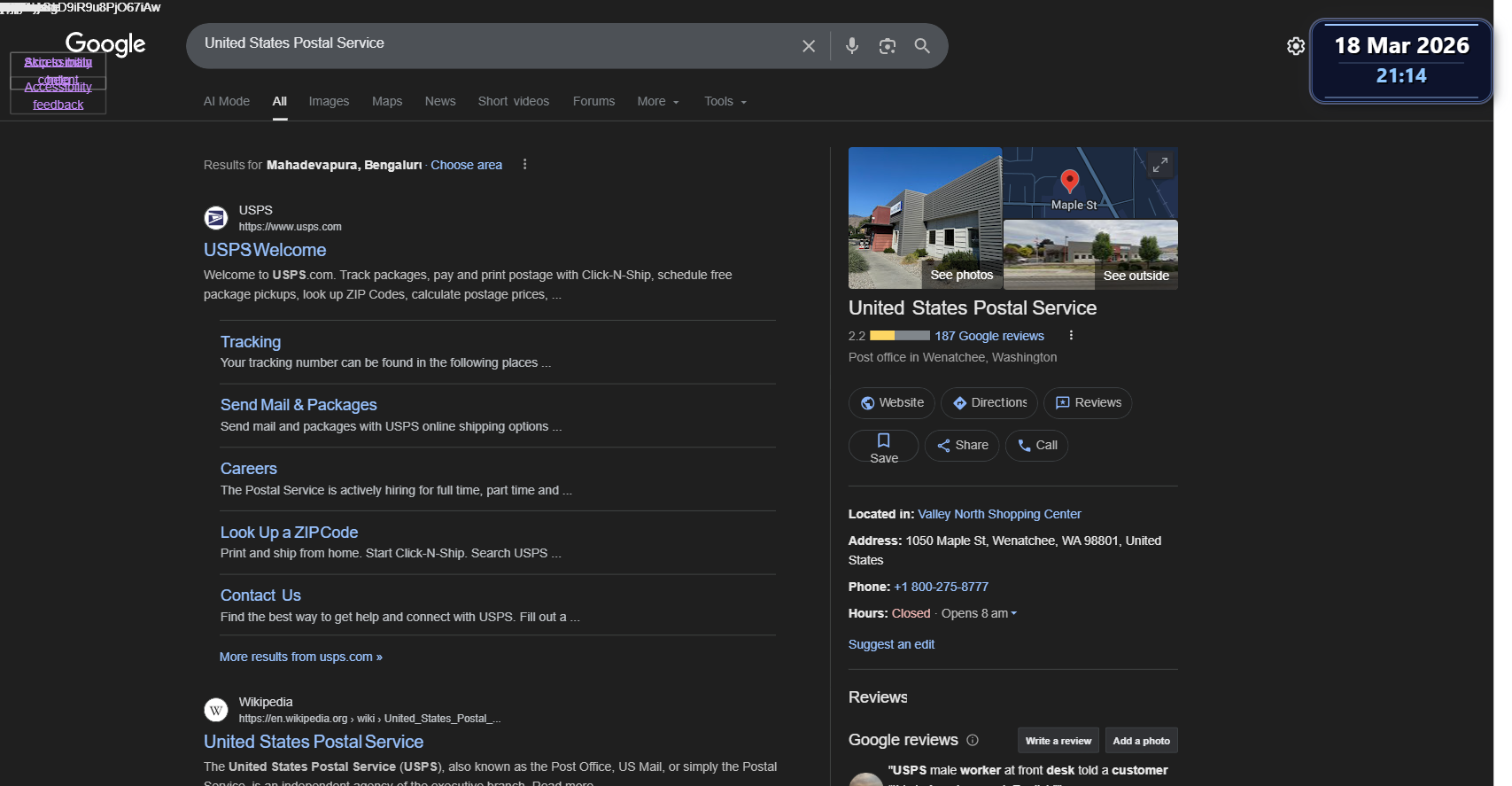Expand opening hours next to Opens 8 am

(x=1014, y=613)
